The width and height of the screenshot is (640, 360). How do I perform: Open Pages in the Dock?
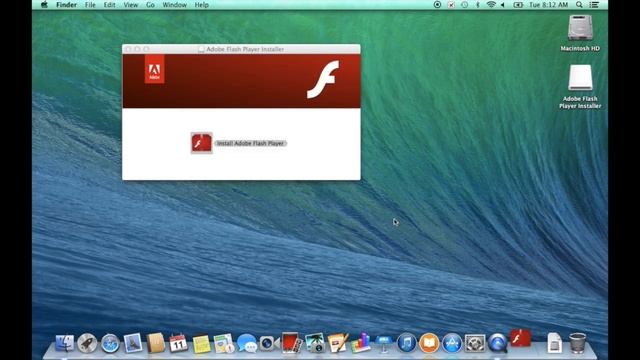click(338, 343)
